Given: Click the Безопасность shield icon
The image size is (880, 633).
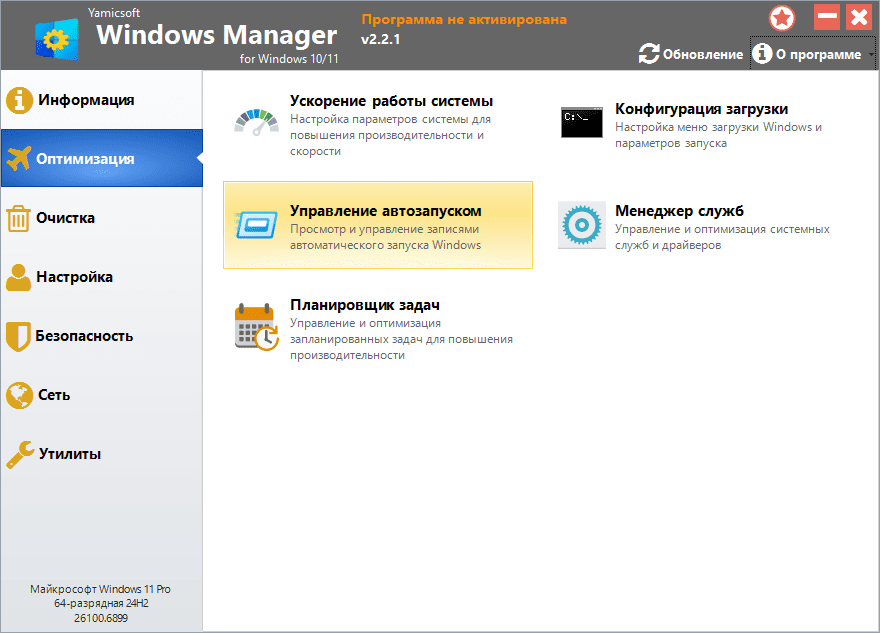Looking at the screenshot, I should [x=18, y=336].
